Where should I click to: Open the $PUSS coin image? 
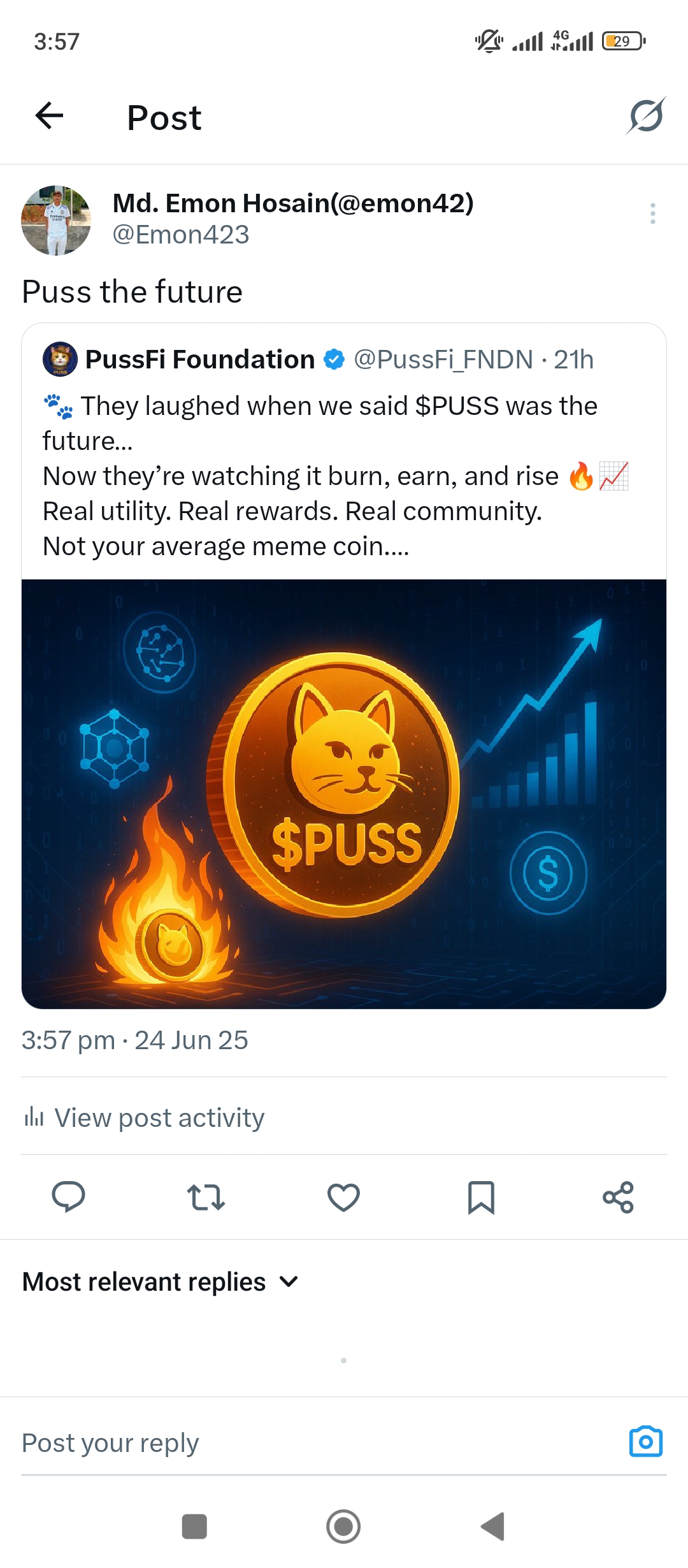[344, 794]
